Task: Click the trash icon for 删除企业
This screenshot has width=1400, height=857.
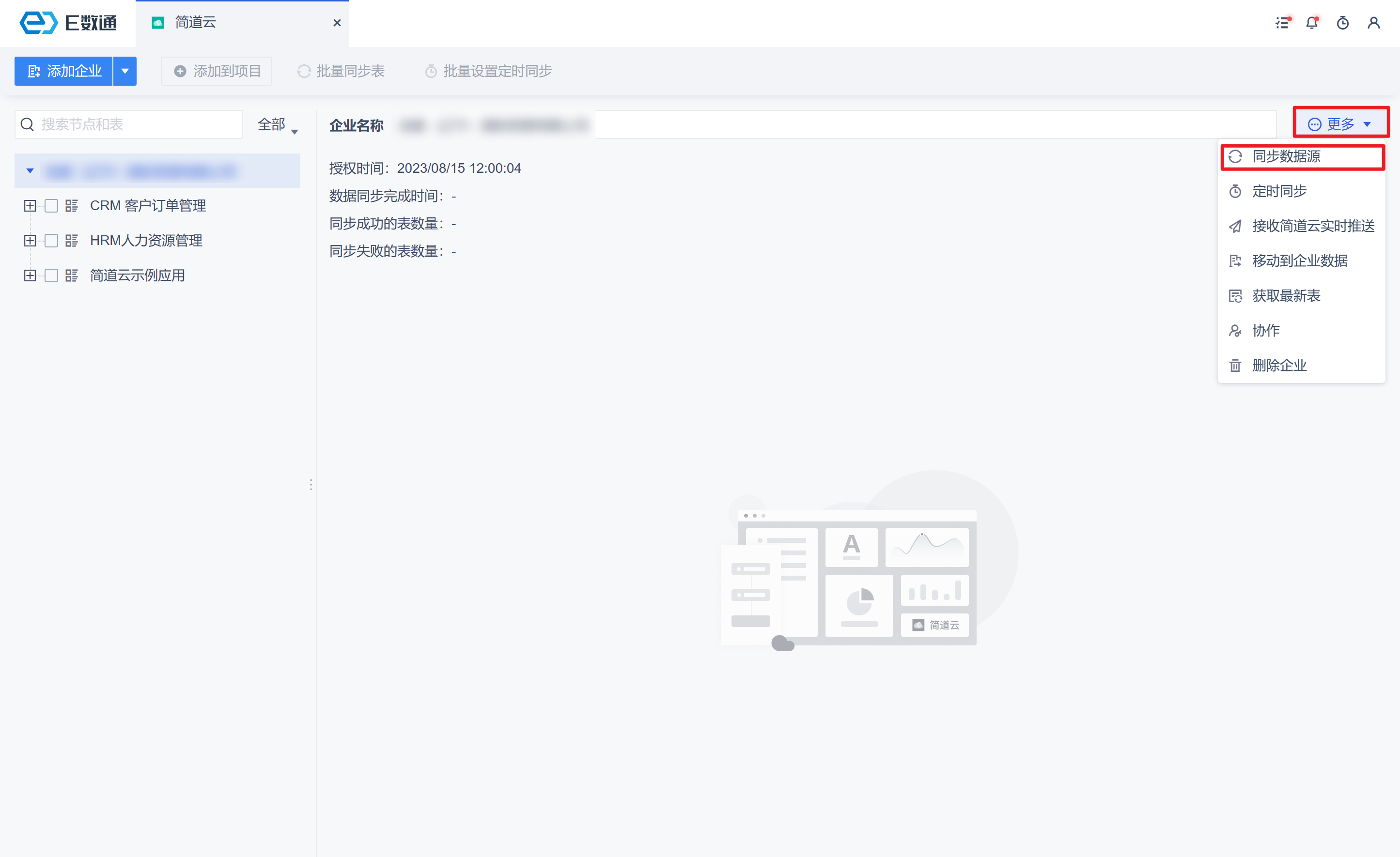Action: [x=1235, y=365]
